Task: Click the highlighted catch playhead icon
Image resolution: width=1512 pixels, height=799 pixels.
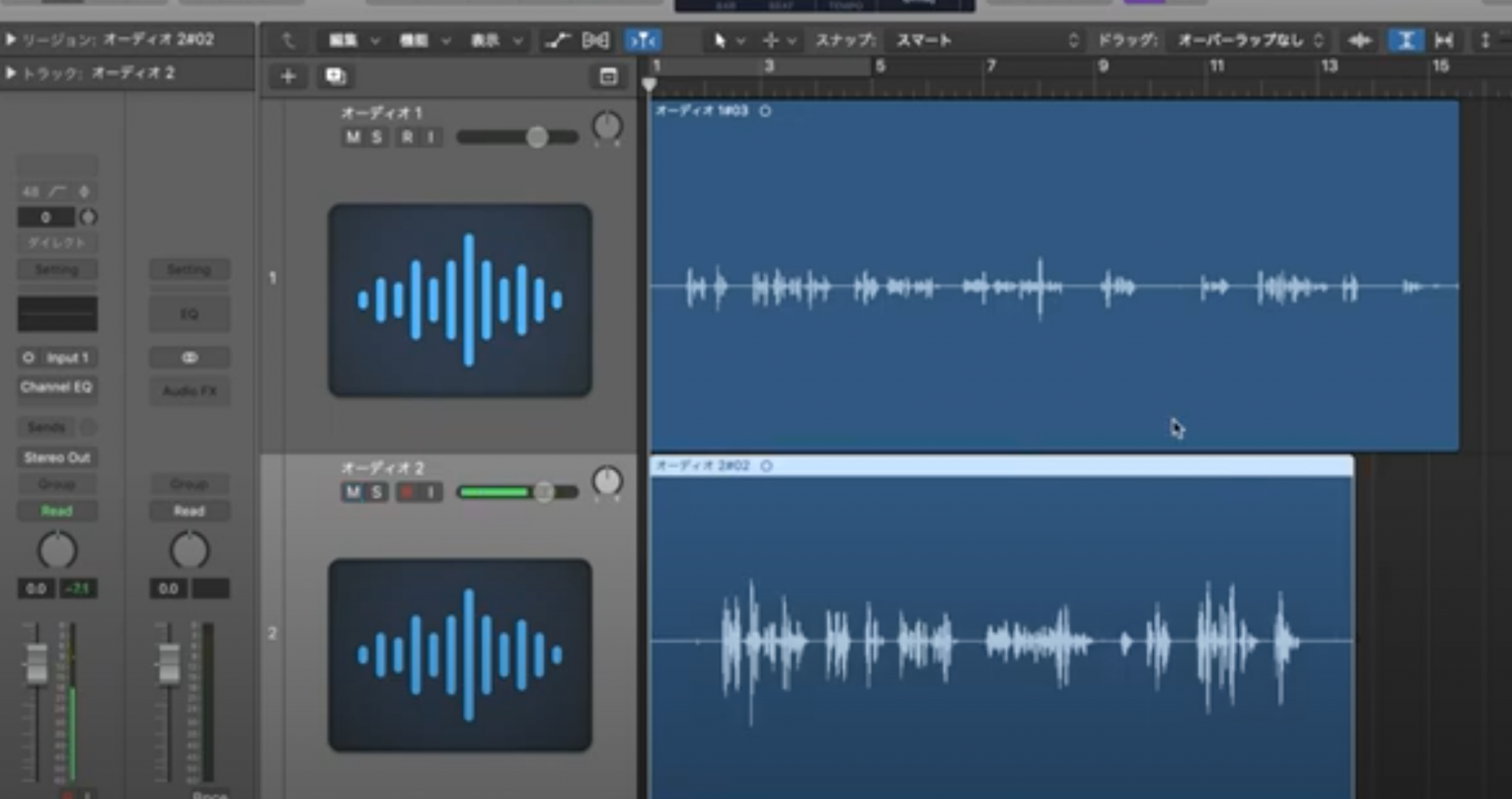Action: coord(642,41)
